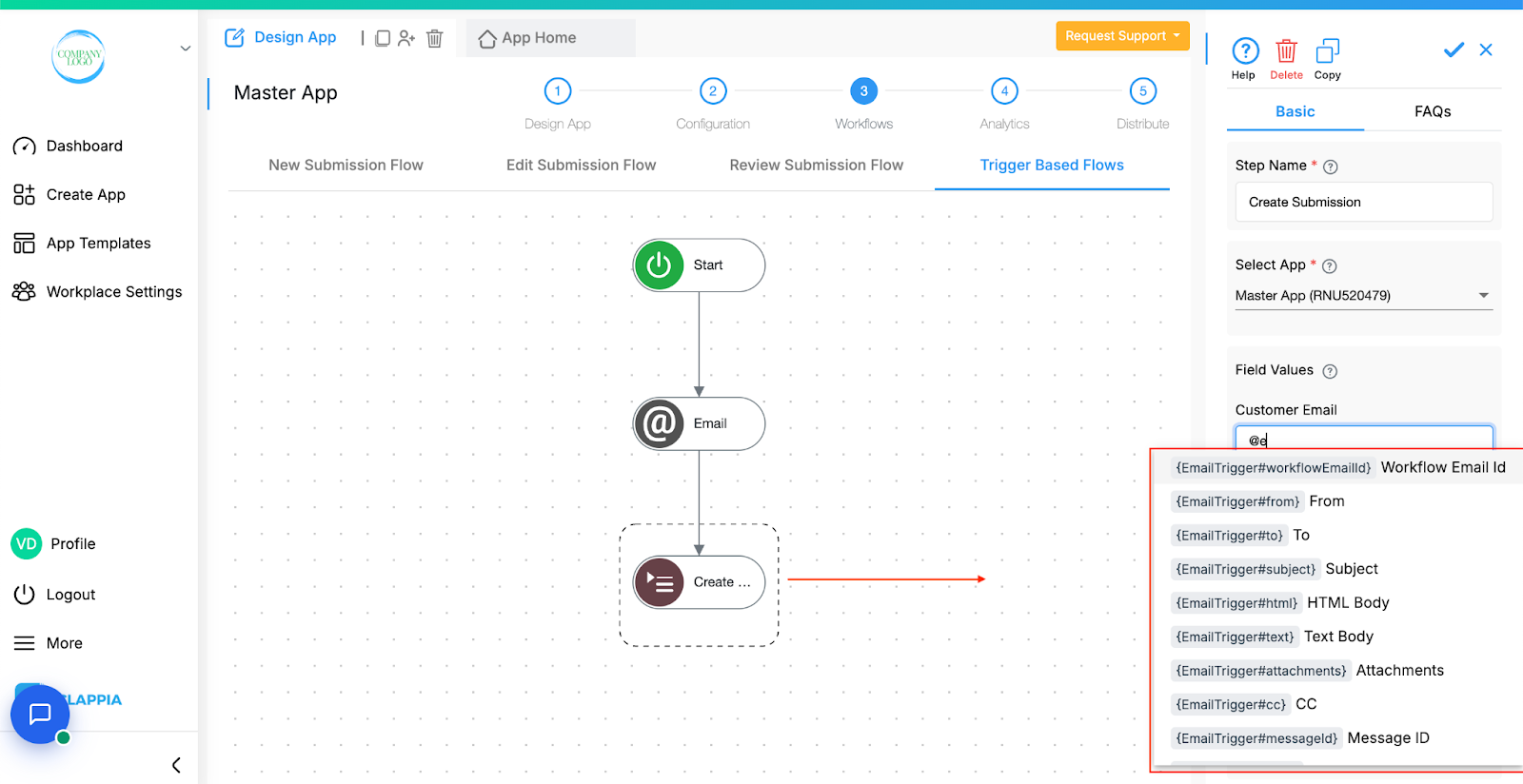Screen dimensions: 1523x784
Task: Open the Dashboard page
Action: [x=68, y=146]
